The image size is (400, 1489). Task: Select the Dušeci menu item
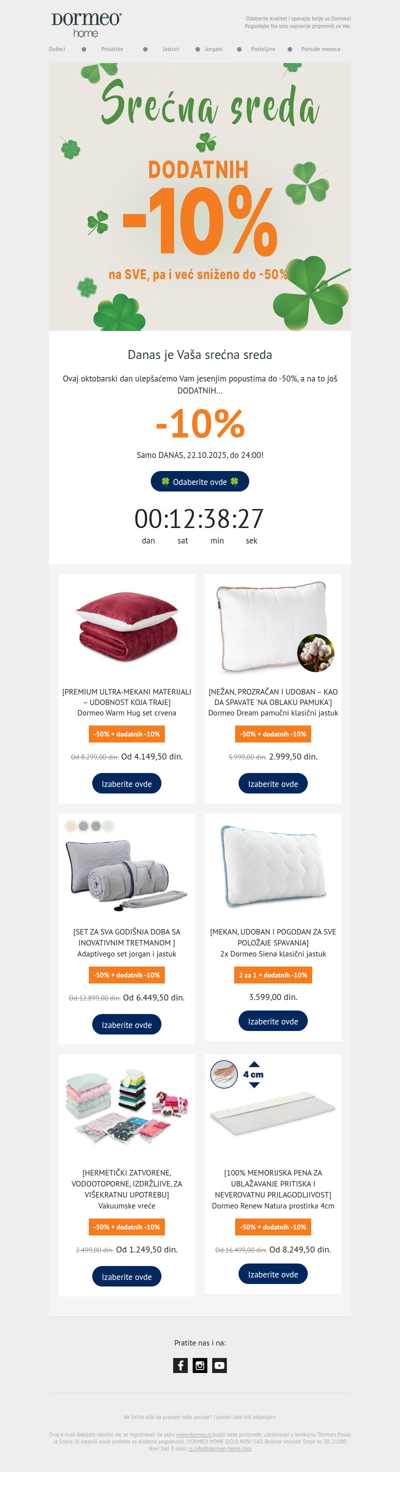57,48
